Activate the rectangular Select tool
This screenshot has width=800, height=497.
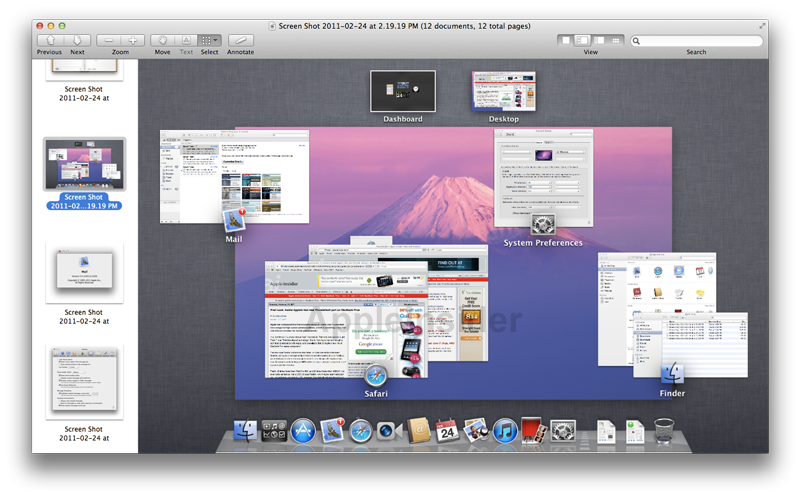[x=205, y=40]
